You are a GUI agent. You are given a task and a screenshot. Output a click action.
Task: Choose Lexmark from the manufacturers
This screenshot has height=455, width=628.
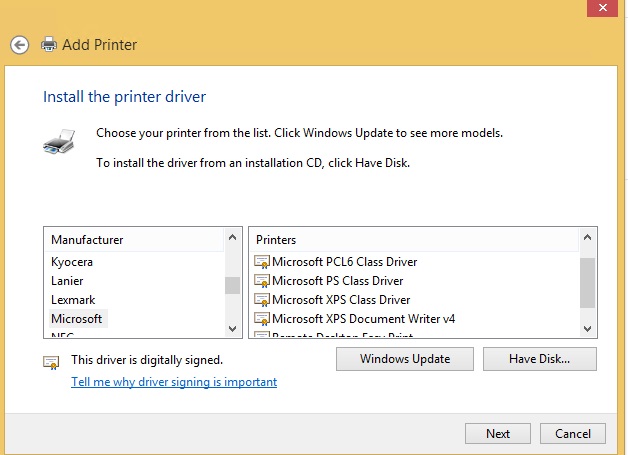point(73,300)
